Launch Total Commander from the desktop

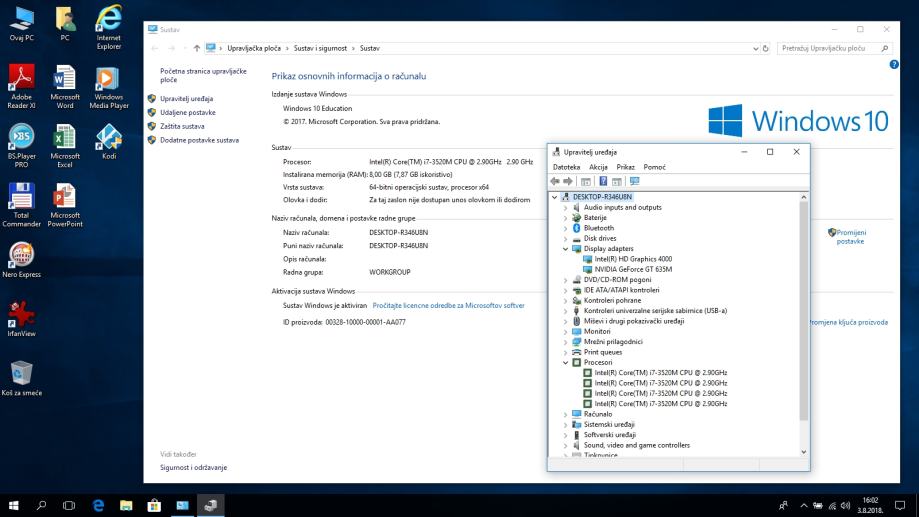(x=21, y=196)
